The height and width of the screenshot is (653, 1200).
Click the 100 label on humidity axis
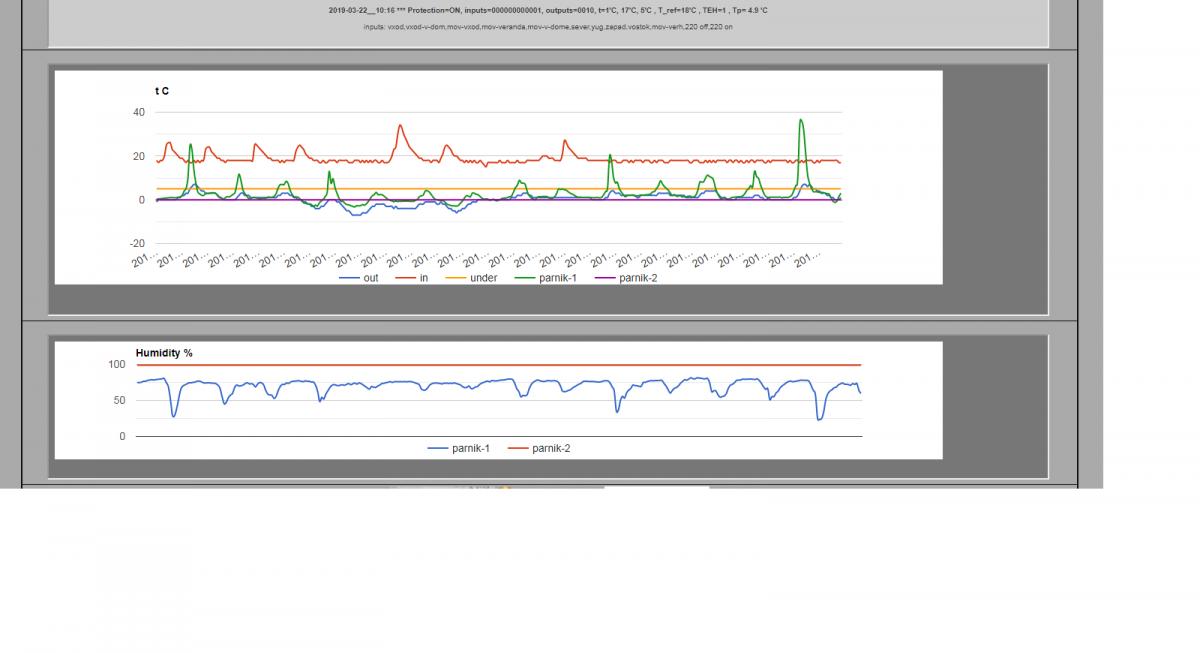coord(117,365)
